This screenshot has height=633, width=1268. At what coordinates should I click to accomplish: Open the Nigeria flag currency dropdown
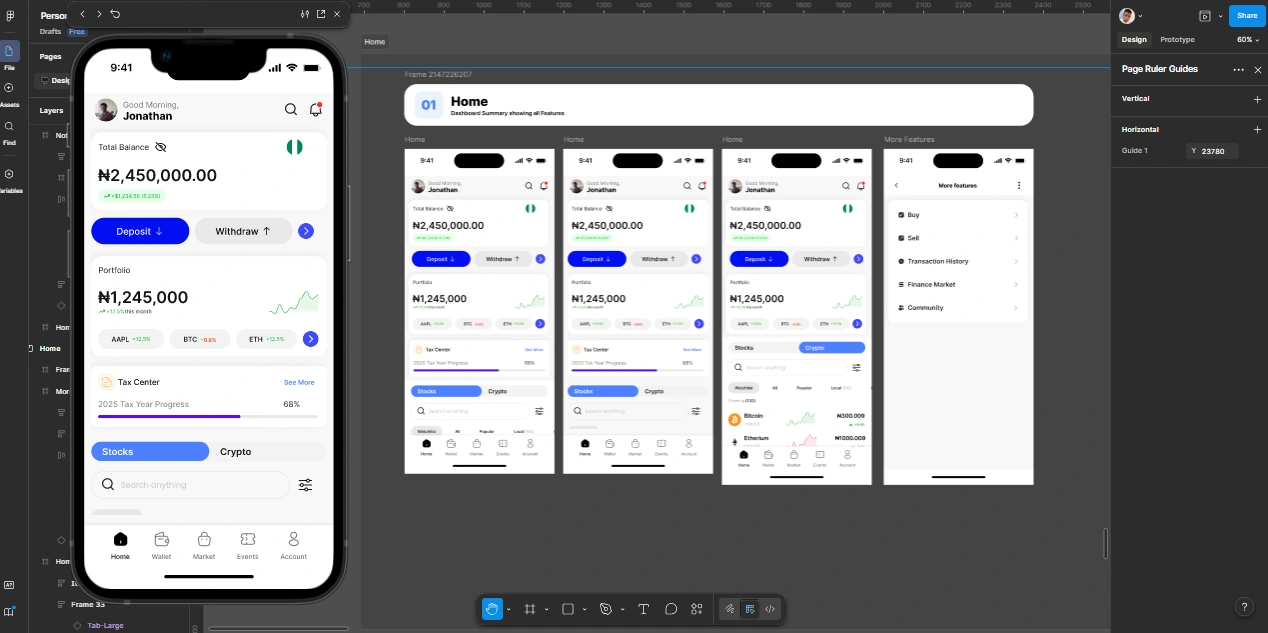(300, 147)
